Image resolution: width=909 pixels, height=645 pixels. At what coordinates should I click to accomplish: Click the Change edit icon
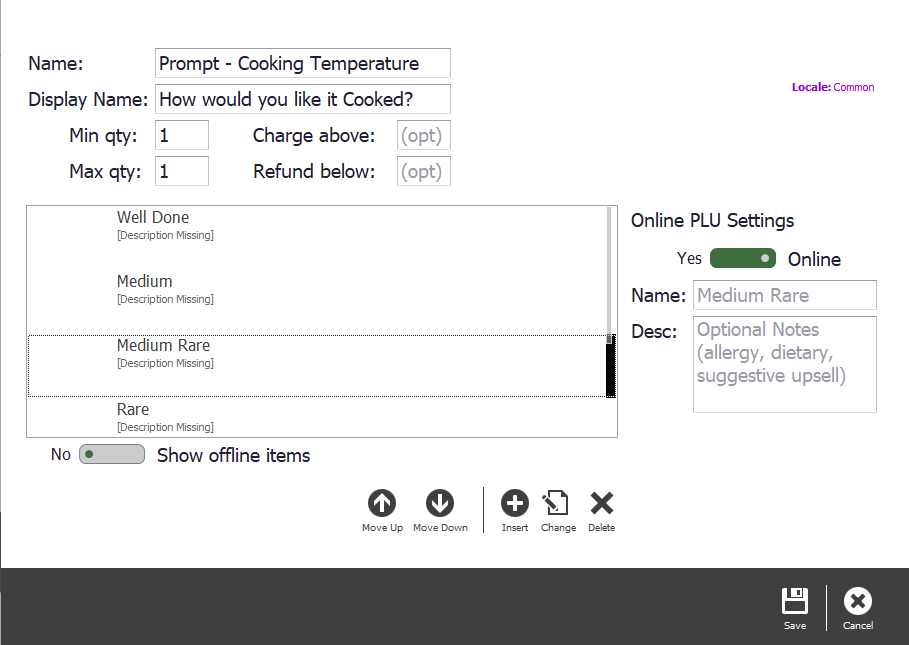[x=557, y=503]
